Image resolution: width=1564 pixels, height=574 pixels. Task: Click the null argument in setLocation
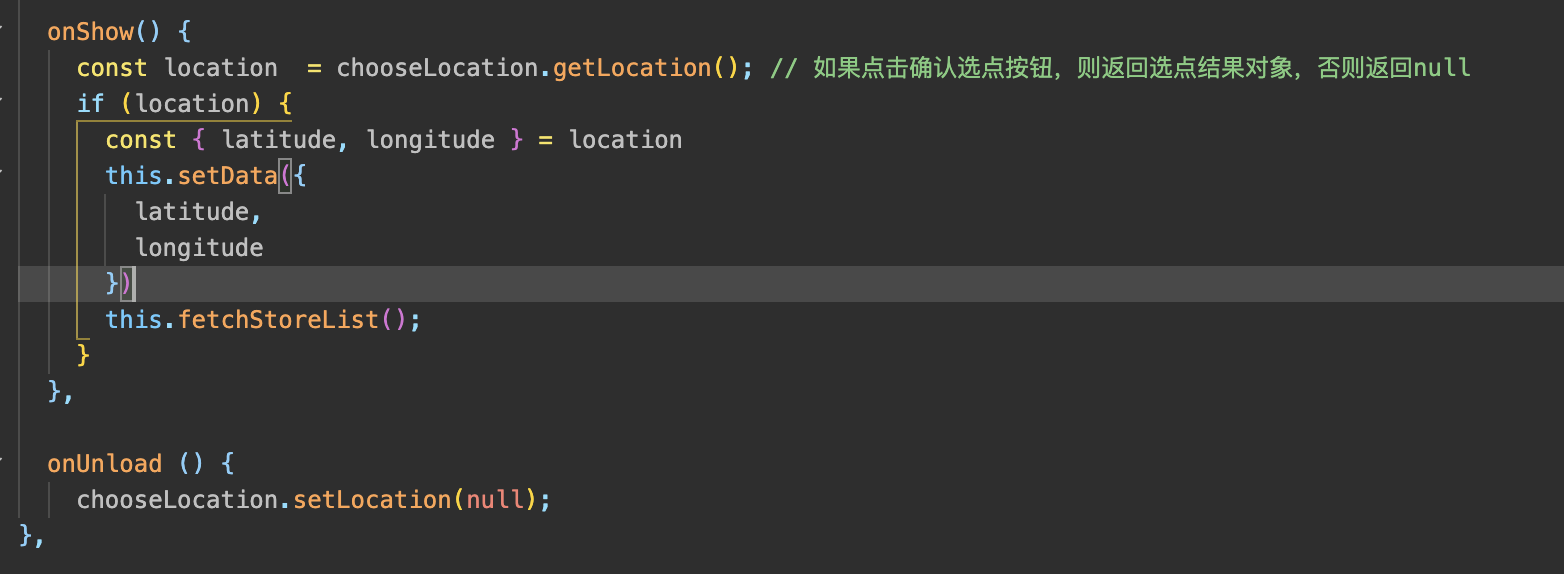[496, 499]
